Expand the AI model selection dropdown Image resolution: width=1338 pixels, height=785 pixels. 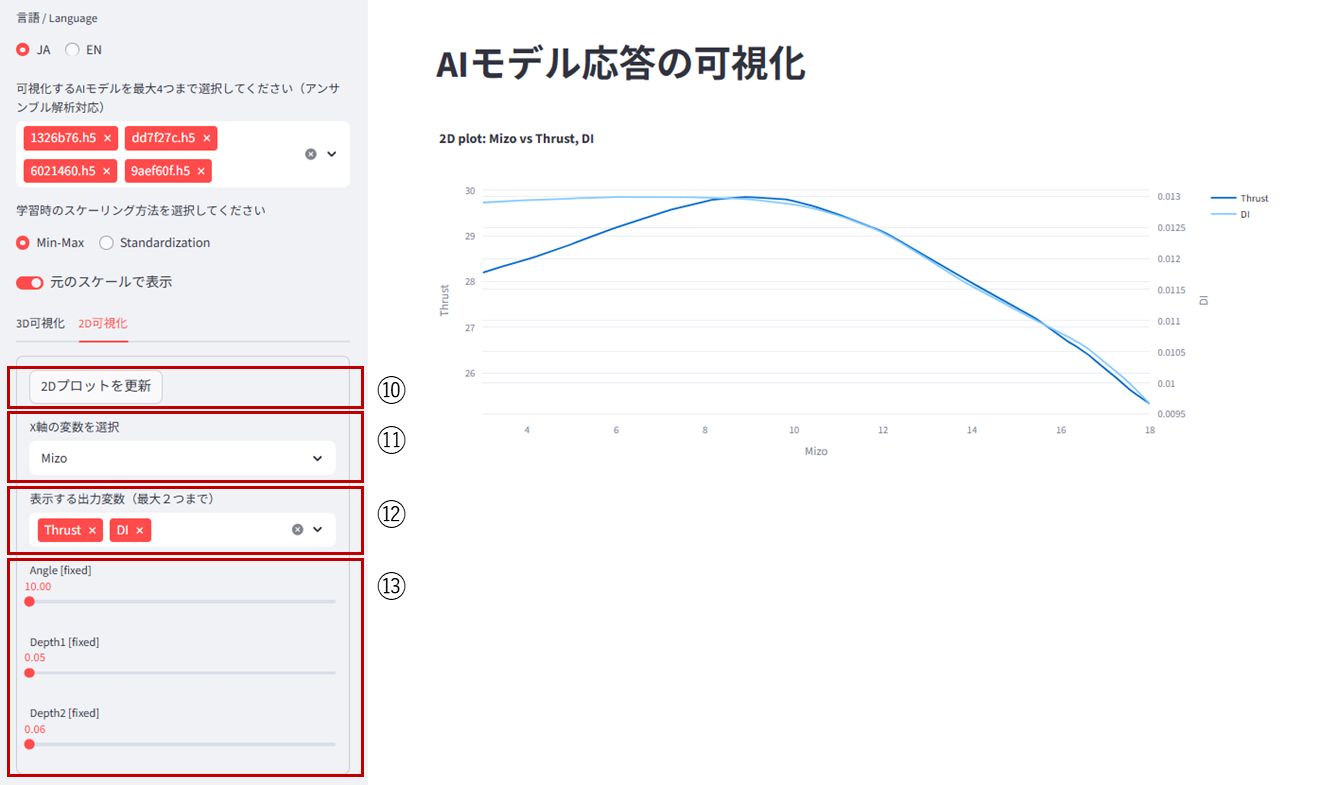[x=332, y=154]
